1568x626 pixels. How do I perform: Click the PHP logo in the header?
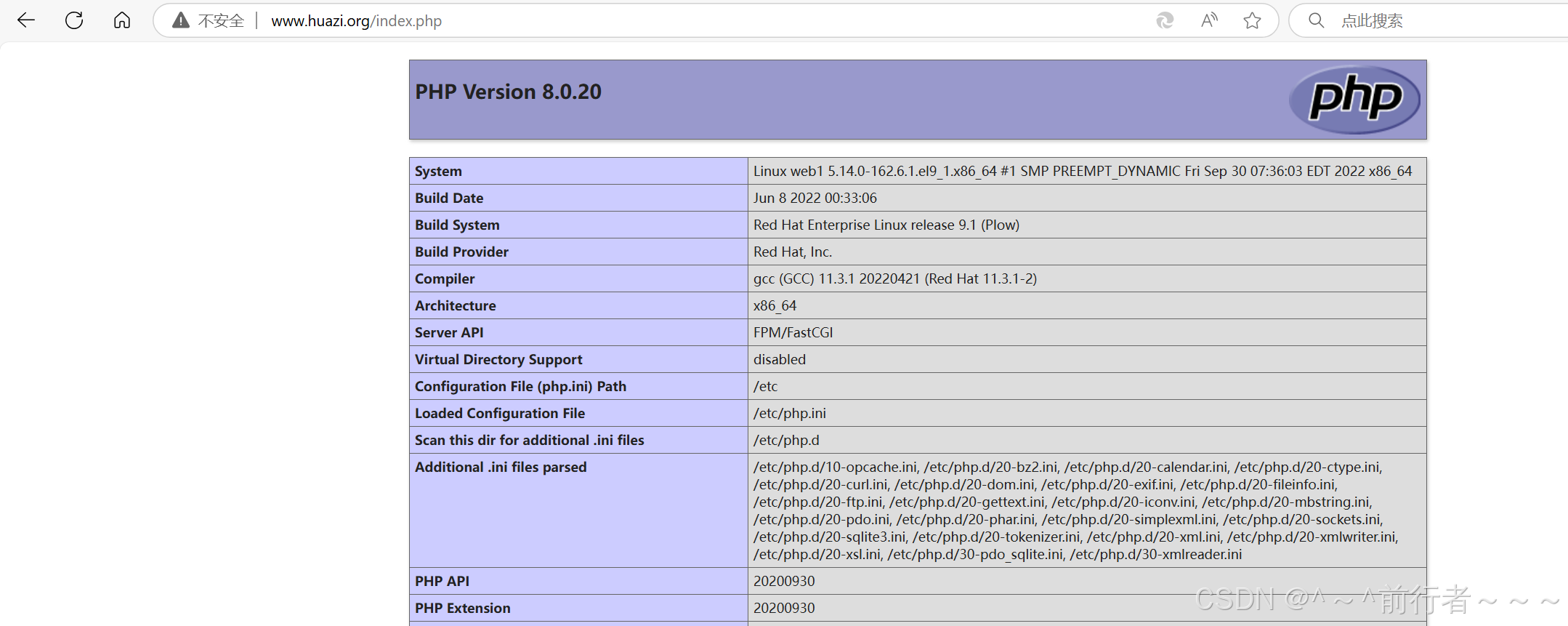tap(1354, 100)
